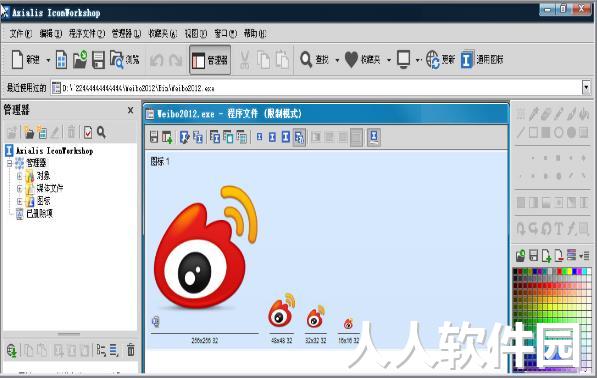This screenshot has height=379, width=597.
Task: Expand the 新建 dropdown arrow
Action: tap(48, 60)
